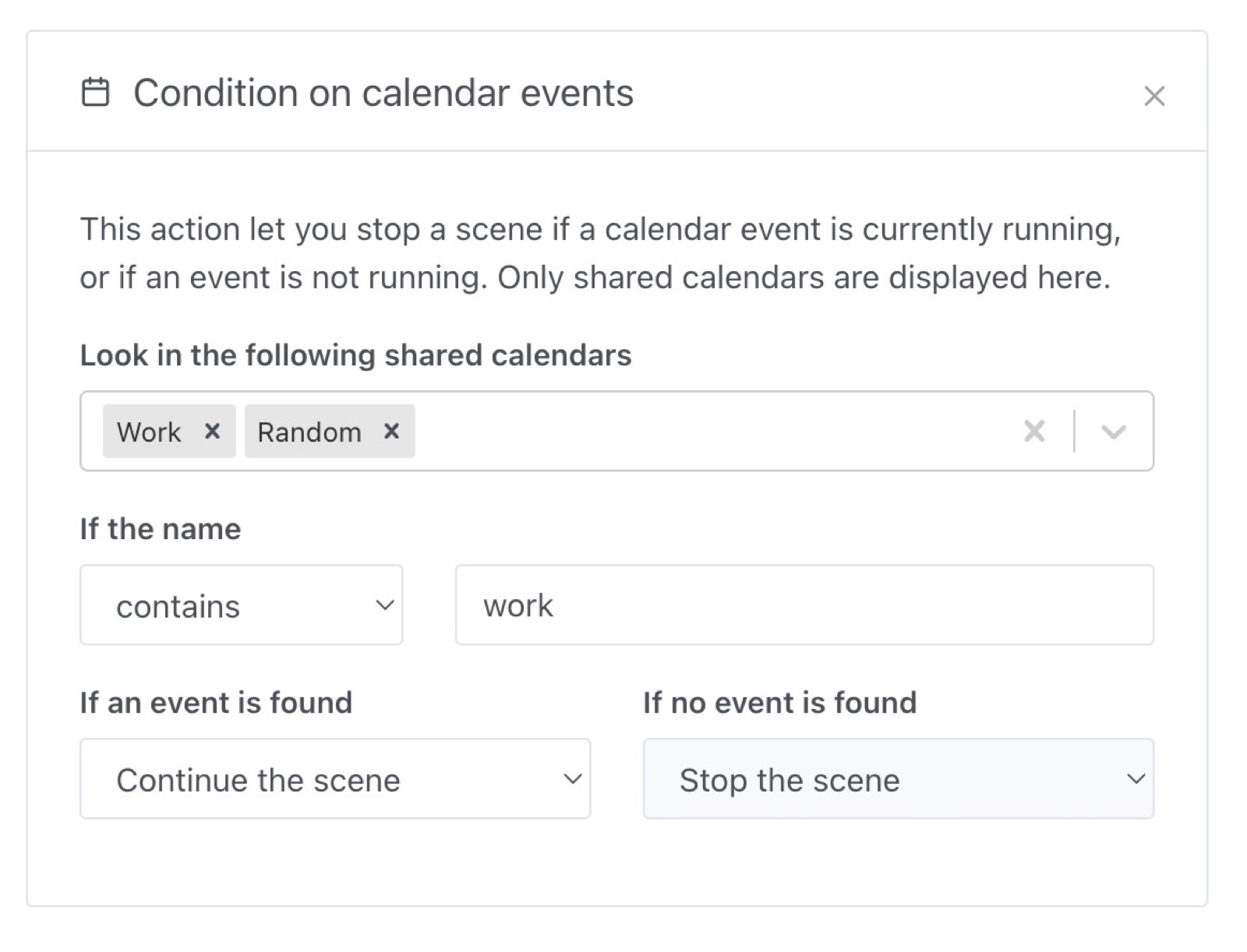Click the 'If the name' section label

(159, 529)
